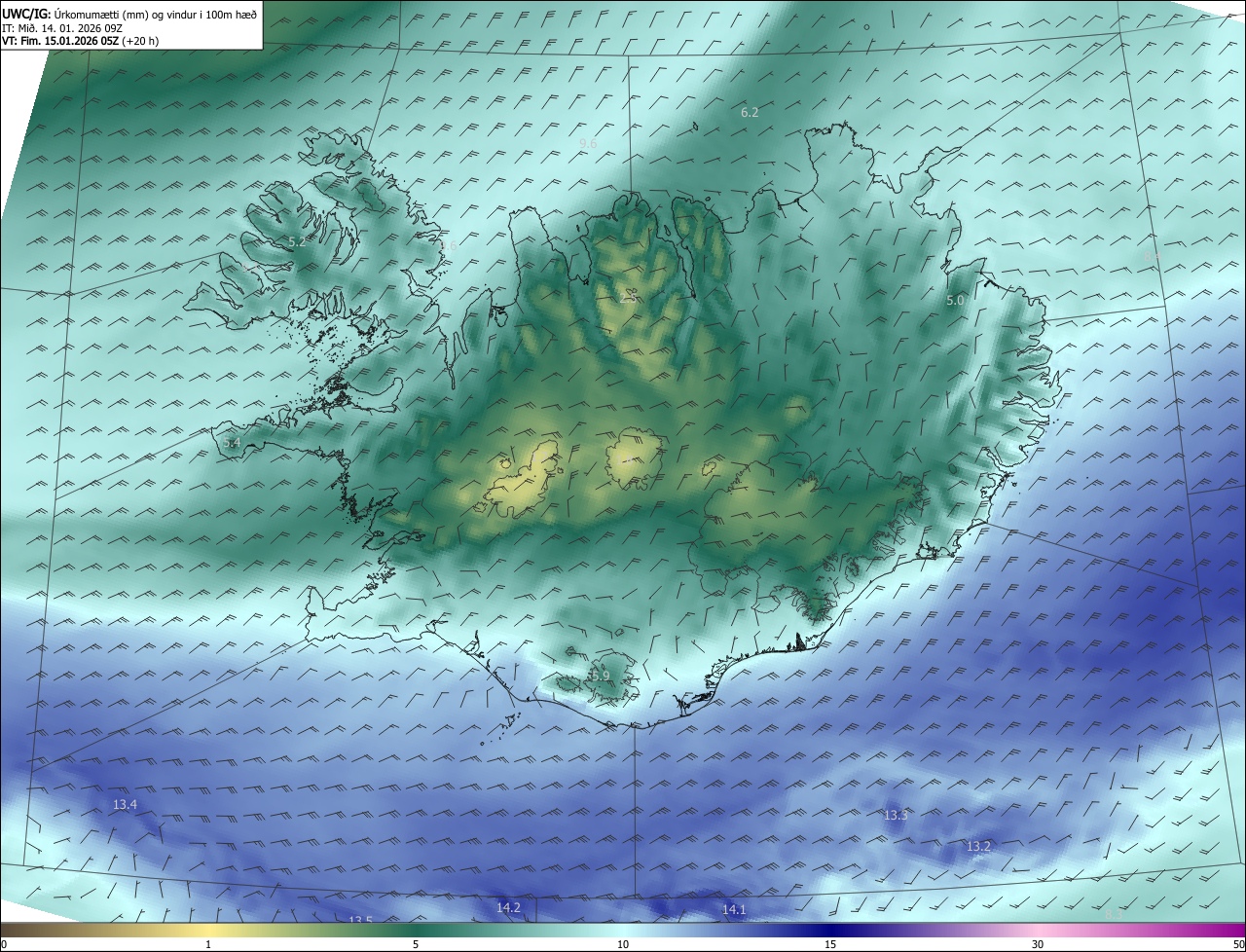Click the 1 tick on the color scale

pyautogui.click(x=208, y=944)
